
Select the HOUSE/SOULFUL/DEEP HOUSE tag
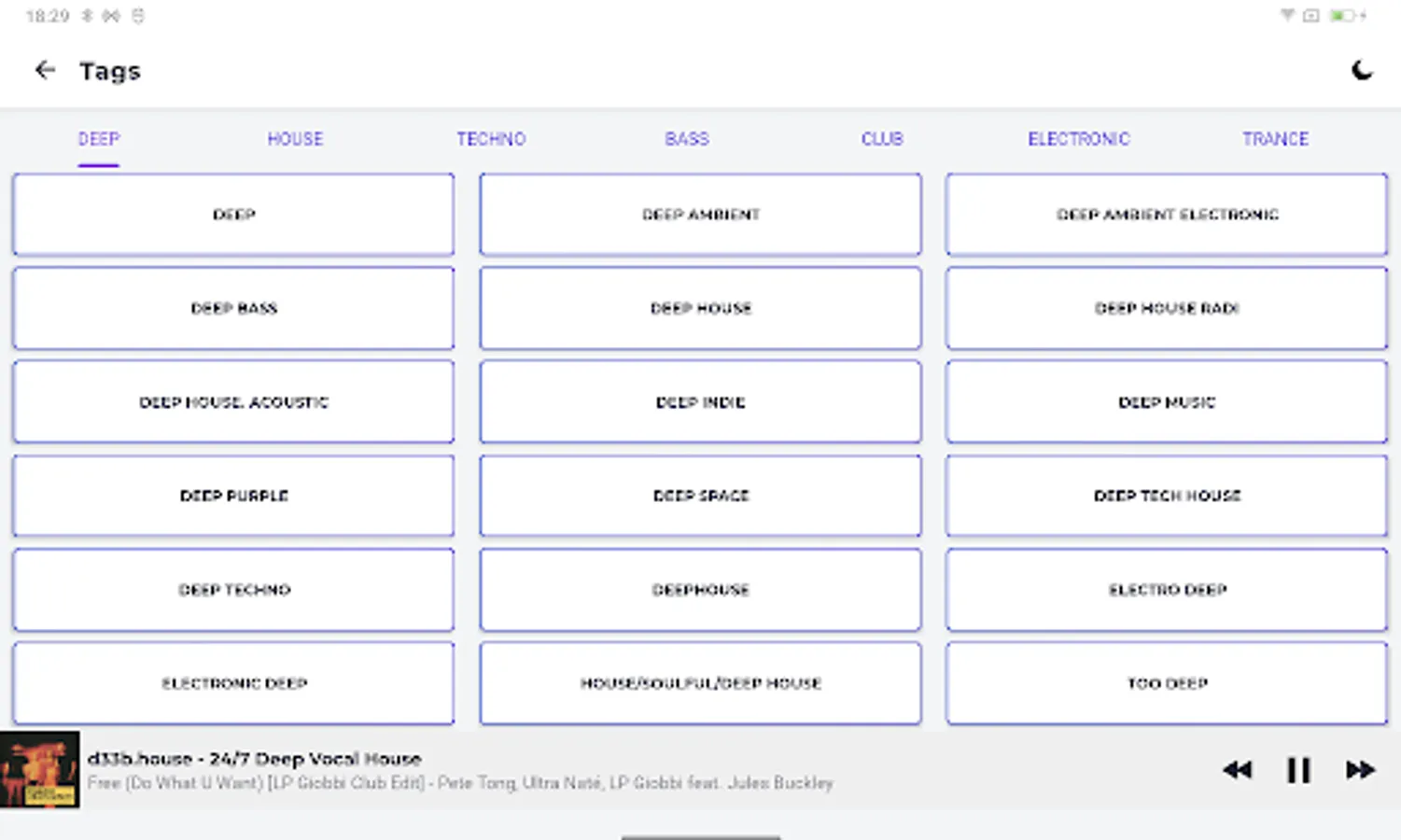tap(700, 683)
